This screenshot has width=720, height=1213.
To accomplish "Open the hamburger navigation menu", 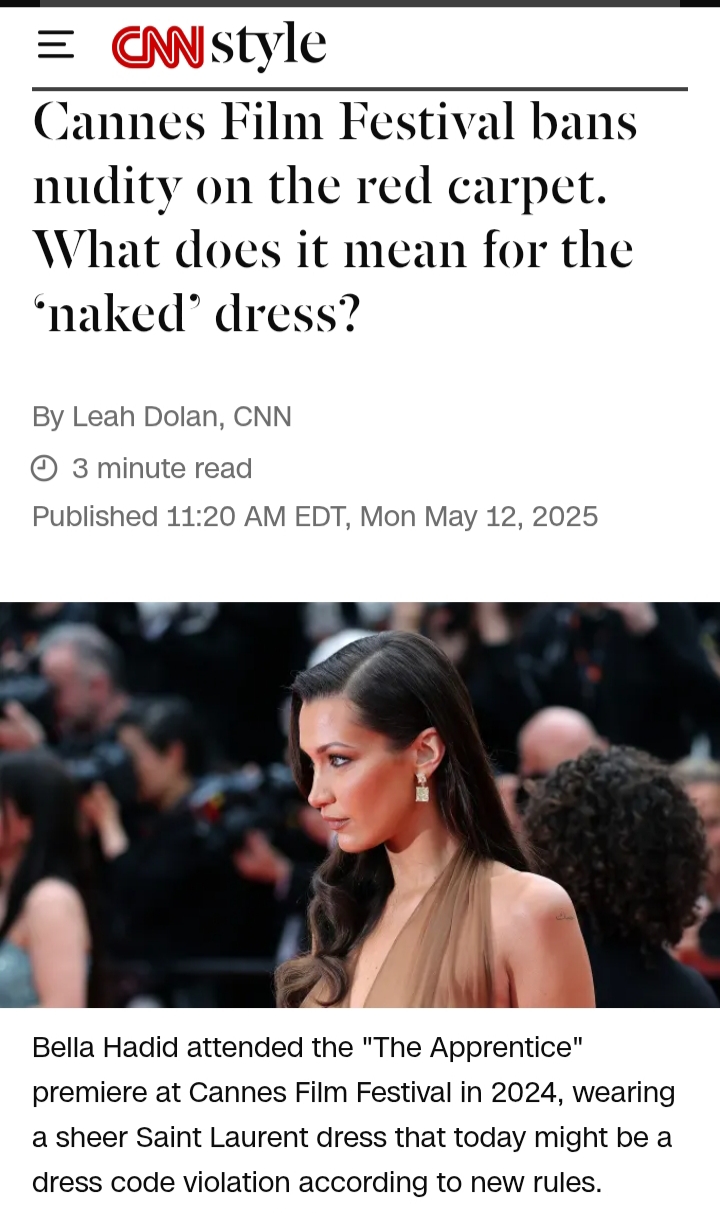I will point(56,45).
